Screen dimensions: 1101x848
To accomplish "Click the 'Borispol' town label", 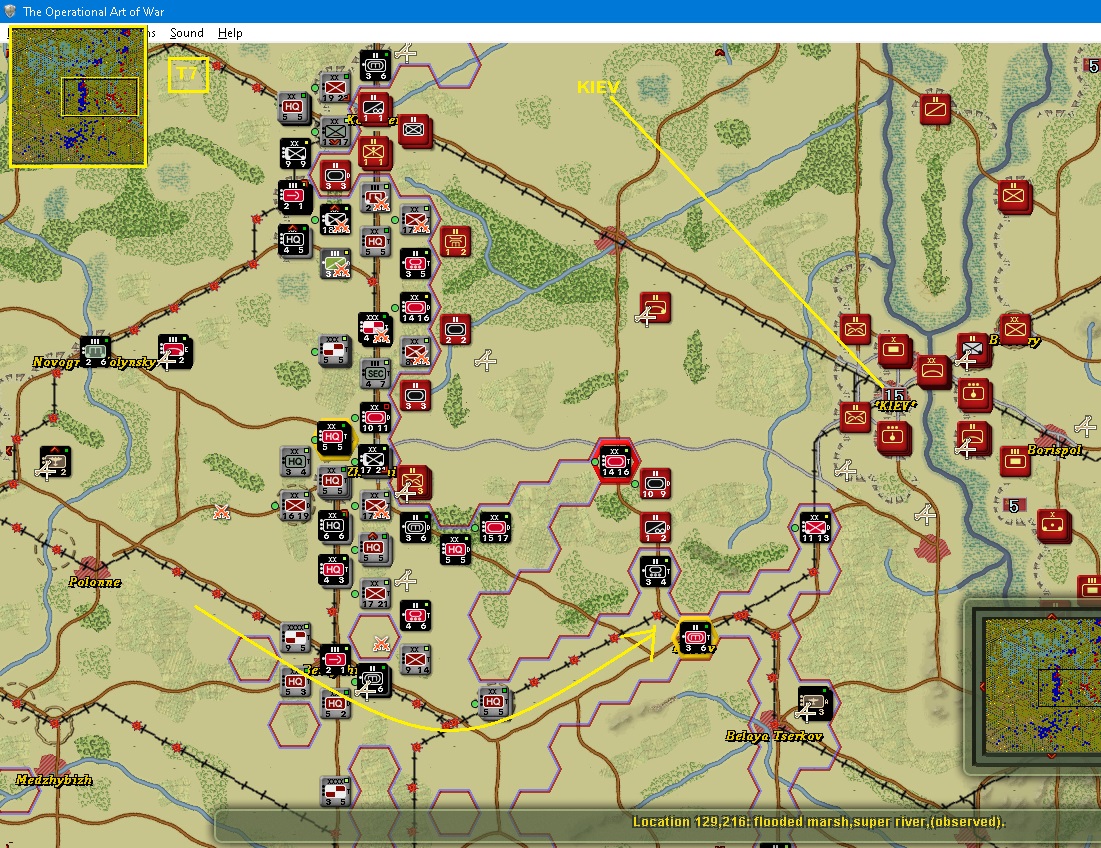I will point(1055,450).
